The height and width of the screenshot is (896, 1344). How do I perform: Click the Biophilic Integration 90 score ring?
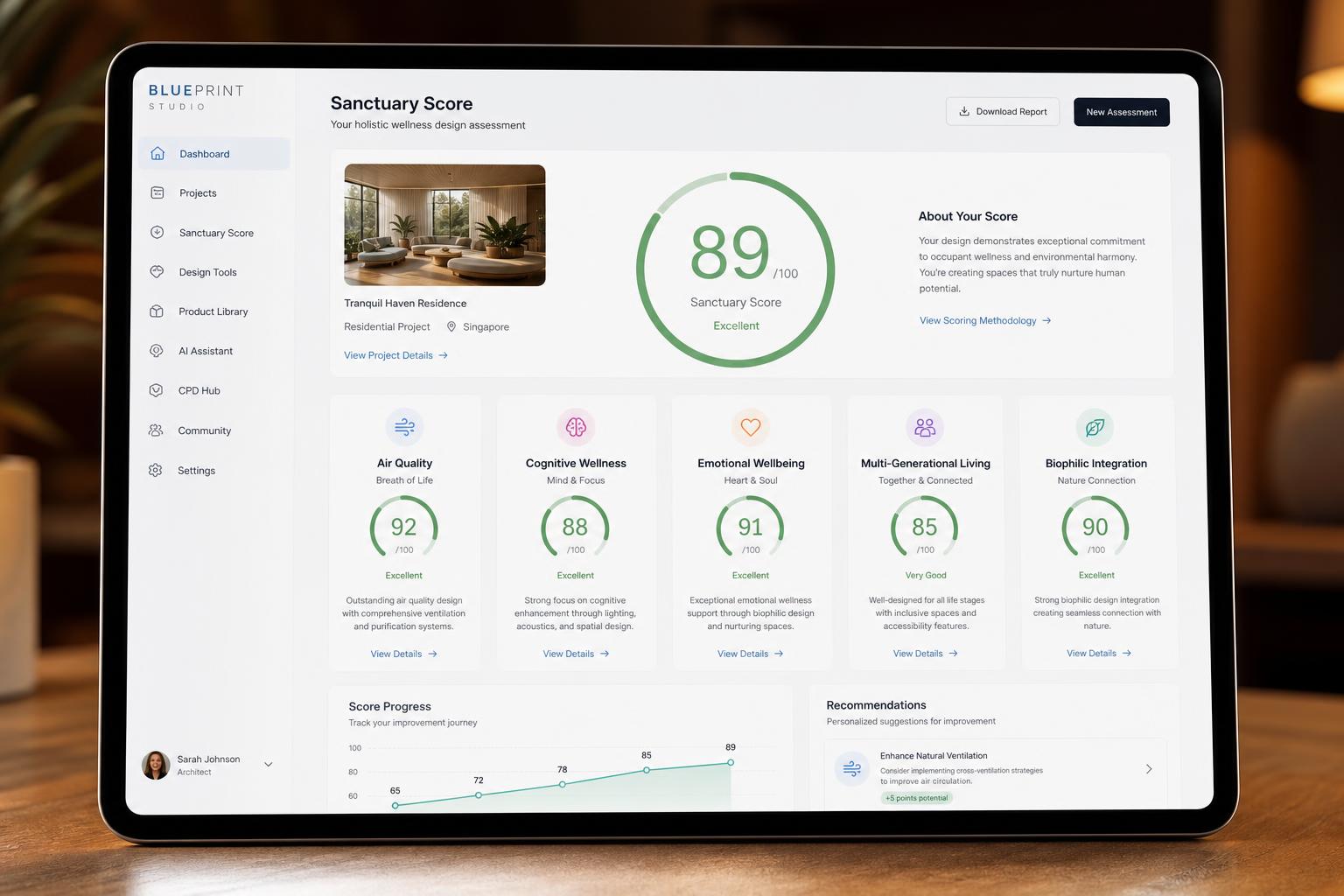[1095, 528]
